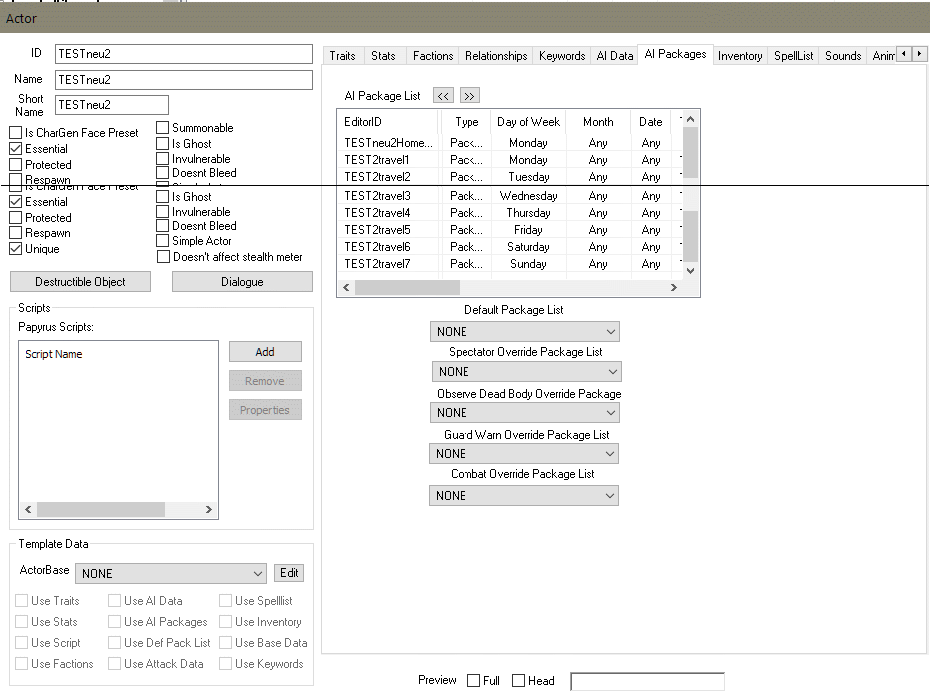The image size is (930, 696).
Task: Click the >> button beside AI Package List
Action: tap(470, 96)
